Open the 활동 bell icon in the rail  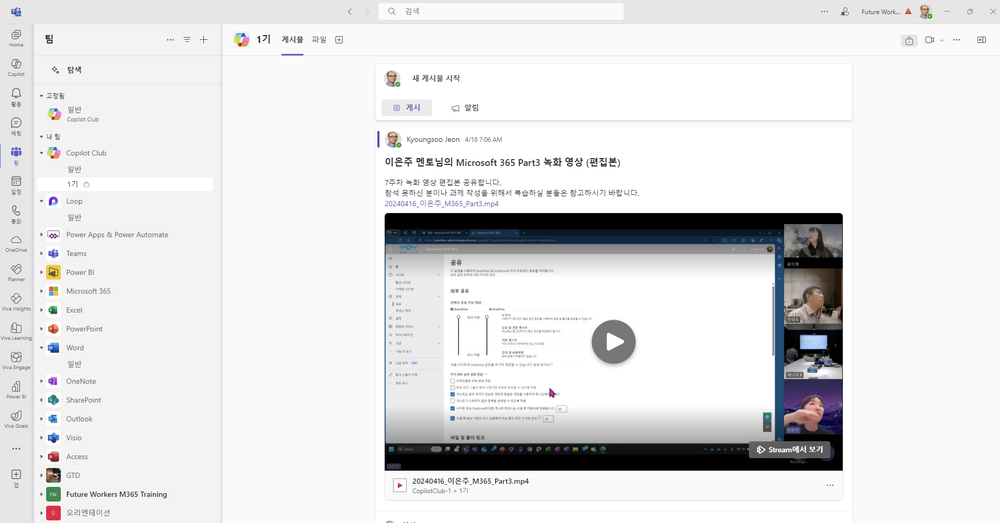tap(16, 95)
